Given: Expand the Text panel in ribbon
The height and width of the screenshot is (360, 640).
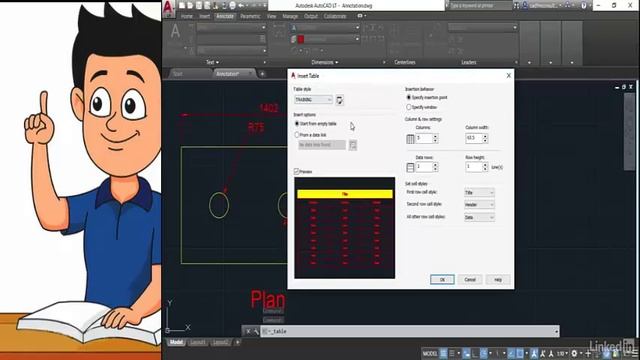Looking at the screenshot, I should click(x=212, y=62).
